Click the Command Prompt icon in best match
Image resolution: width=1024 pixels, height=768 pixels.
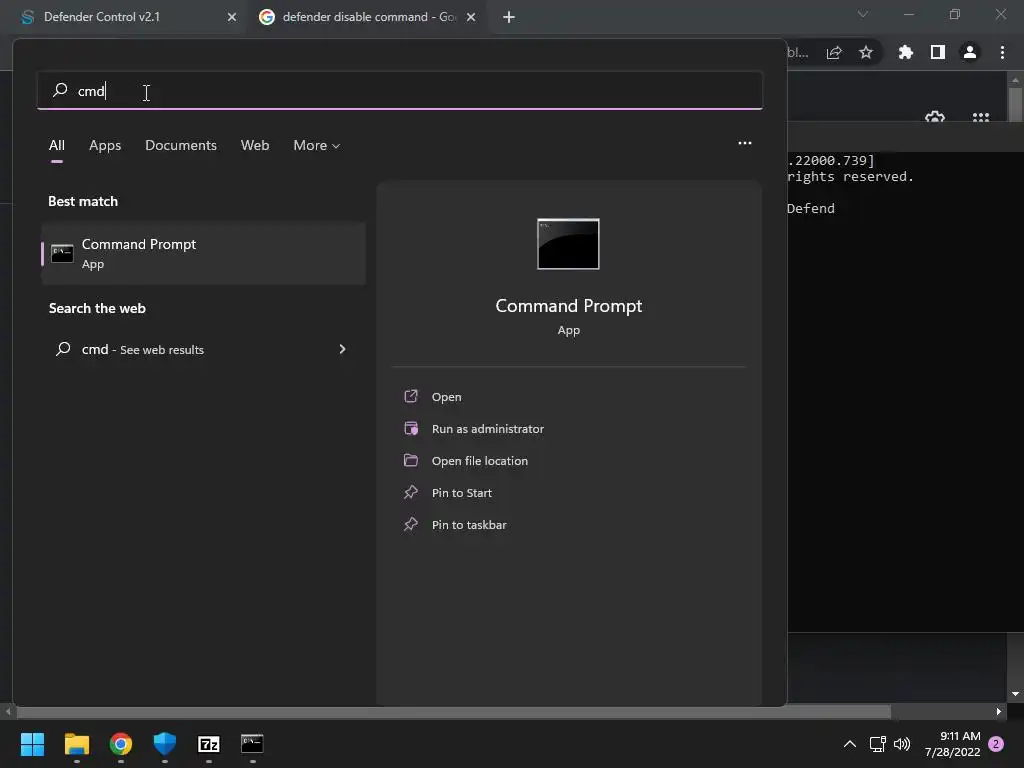[x=62, y=253]
